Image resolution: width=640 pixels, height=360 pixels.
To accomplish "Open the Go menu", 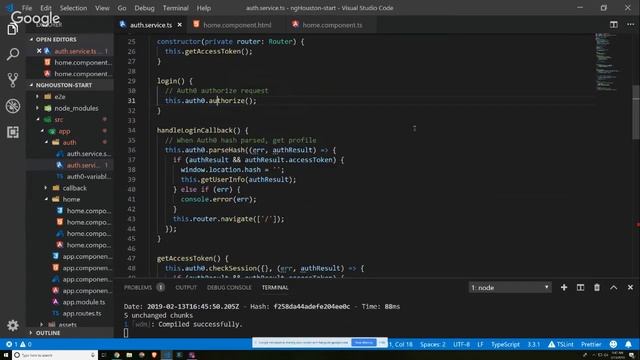I will pos(122,8).
